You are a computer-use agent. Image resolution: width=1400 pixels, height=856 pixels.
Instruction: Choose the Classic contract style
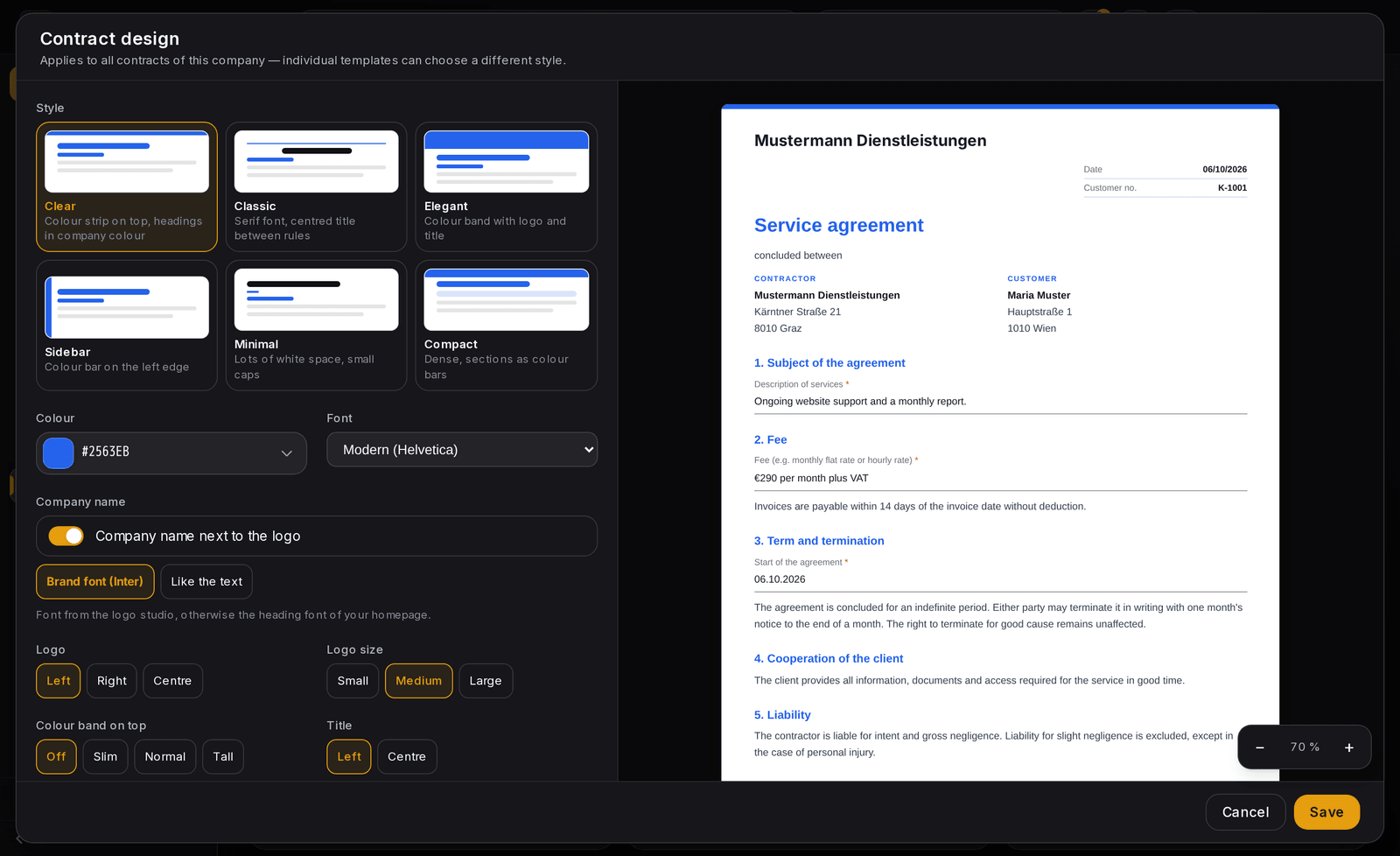pos(316,186)
